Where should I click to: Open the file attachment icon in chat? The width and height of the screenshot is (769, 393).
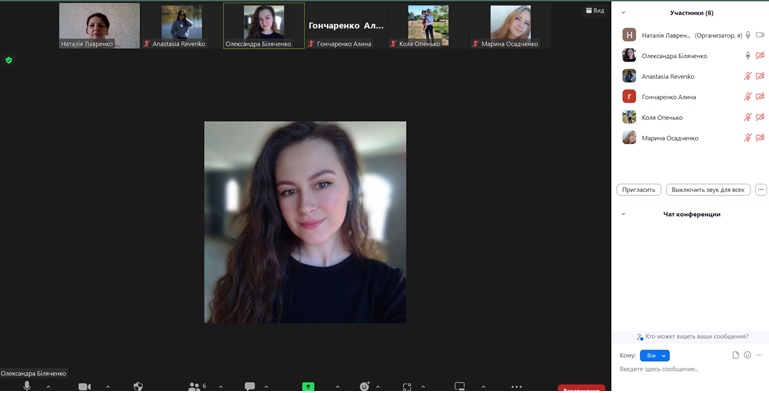(x=735, y=355)
